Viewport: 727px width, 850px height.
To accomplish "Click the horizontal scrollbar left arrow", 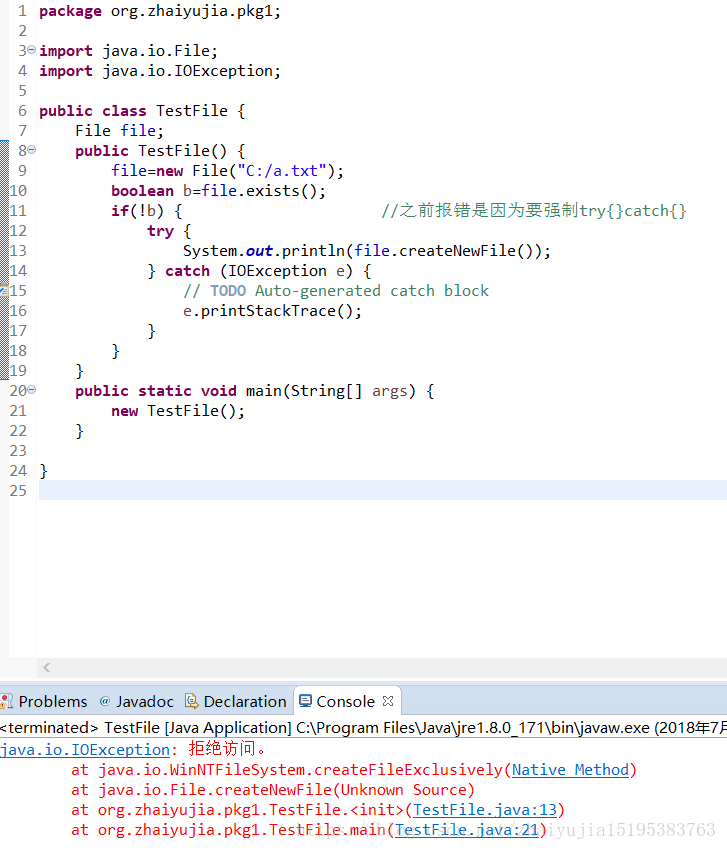I will (47, 667).
